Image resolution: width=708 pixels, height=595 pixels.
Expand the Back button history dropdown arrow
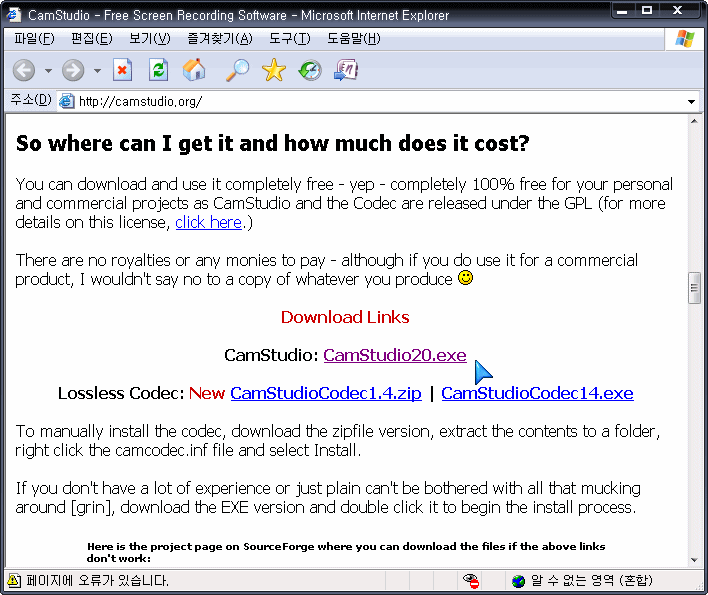[48, 71]
